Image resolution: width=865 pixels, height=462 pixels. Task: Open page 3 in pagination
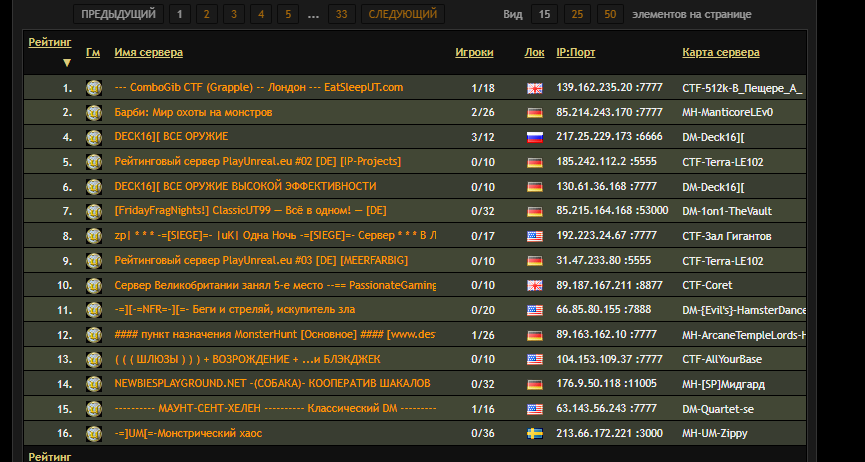click(x=234, y=14)
